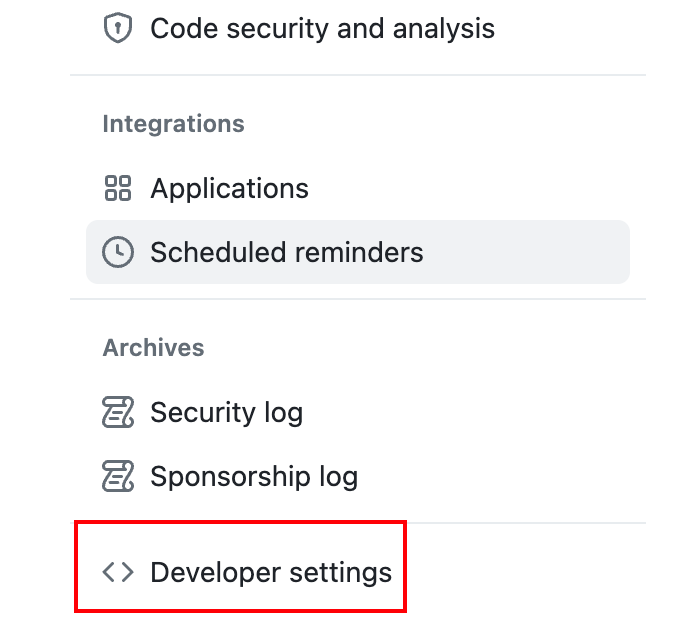This screenshot has height=634, width=698.
Task: Click the Integrations section heading
Action: pos(174,124)
